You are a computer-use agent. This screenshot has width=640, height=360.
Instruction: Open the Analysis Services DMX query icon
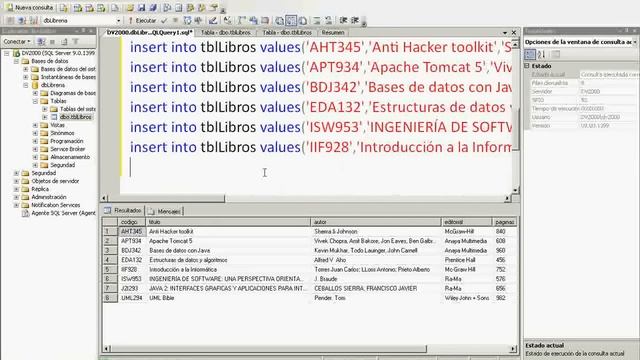pyautogui.click(x=89, y=7)
